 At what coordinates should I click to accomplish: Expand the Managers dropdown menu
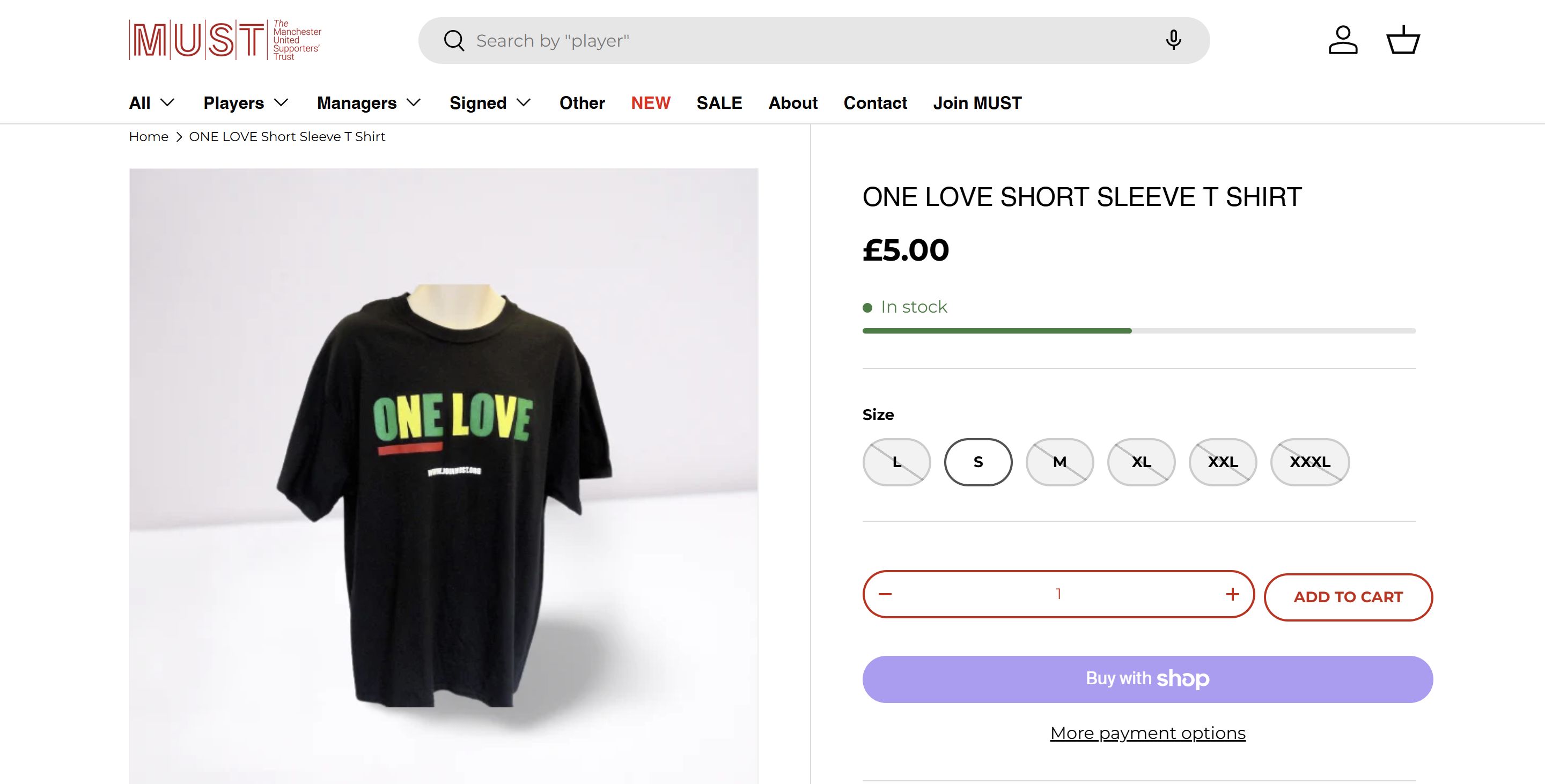coord(369,103)
